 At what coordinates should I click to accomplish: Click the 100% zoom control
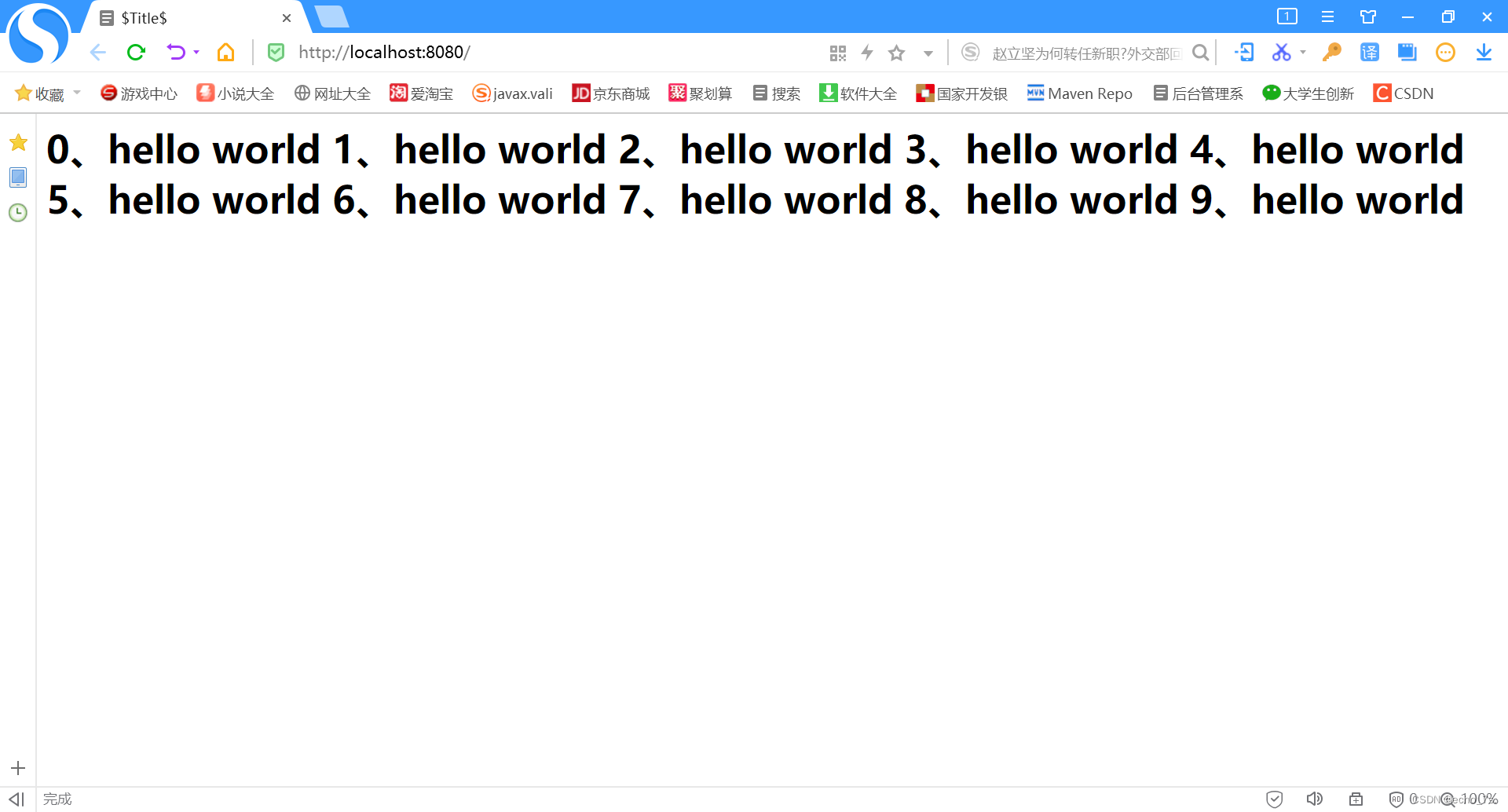click(x=1470, y=799)
